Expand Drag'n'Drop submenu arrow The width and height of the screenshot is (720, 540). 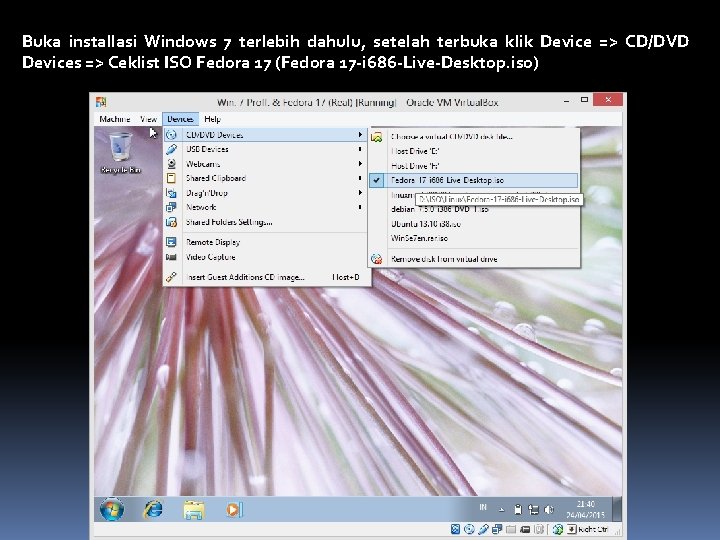[360, 193]
